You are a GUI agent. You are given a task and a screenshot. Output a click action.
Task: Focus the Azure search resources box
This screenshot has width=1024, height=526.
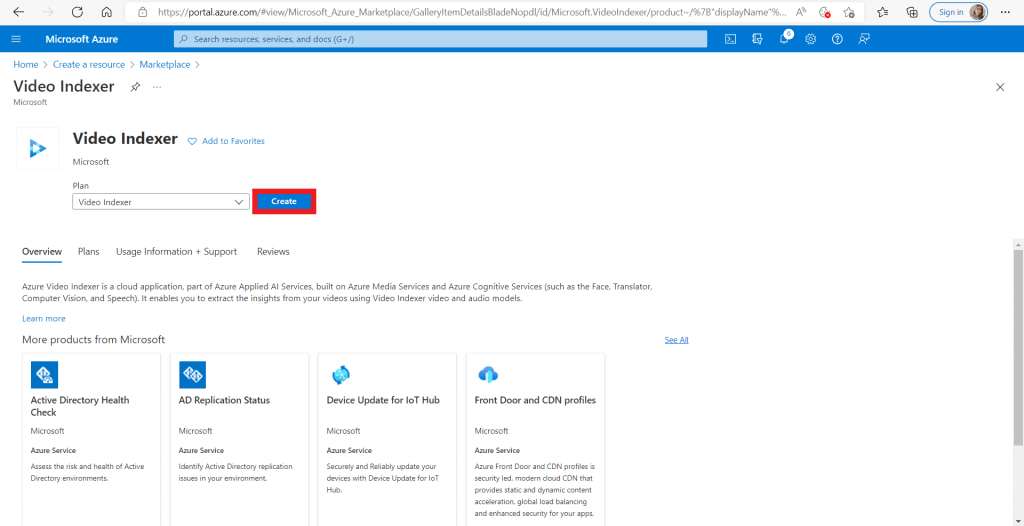(x=440, y=39)
